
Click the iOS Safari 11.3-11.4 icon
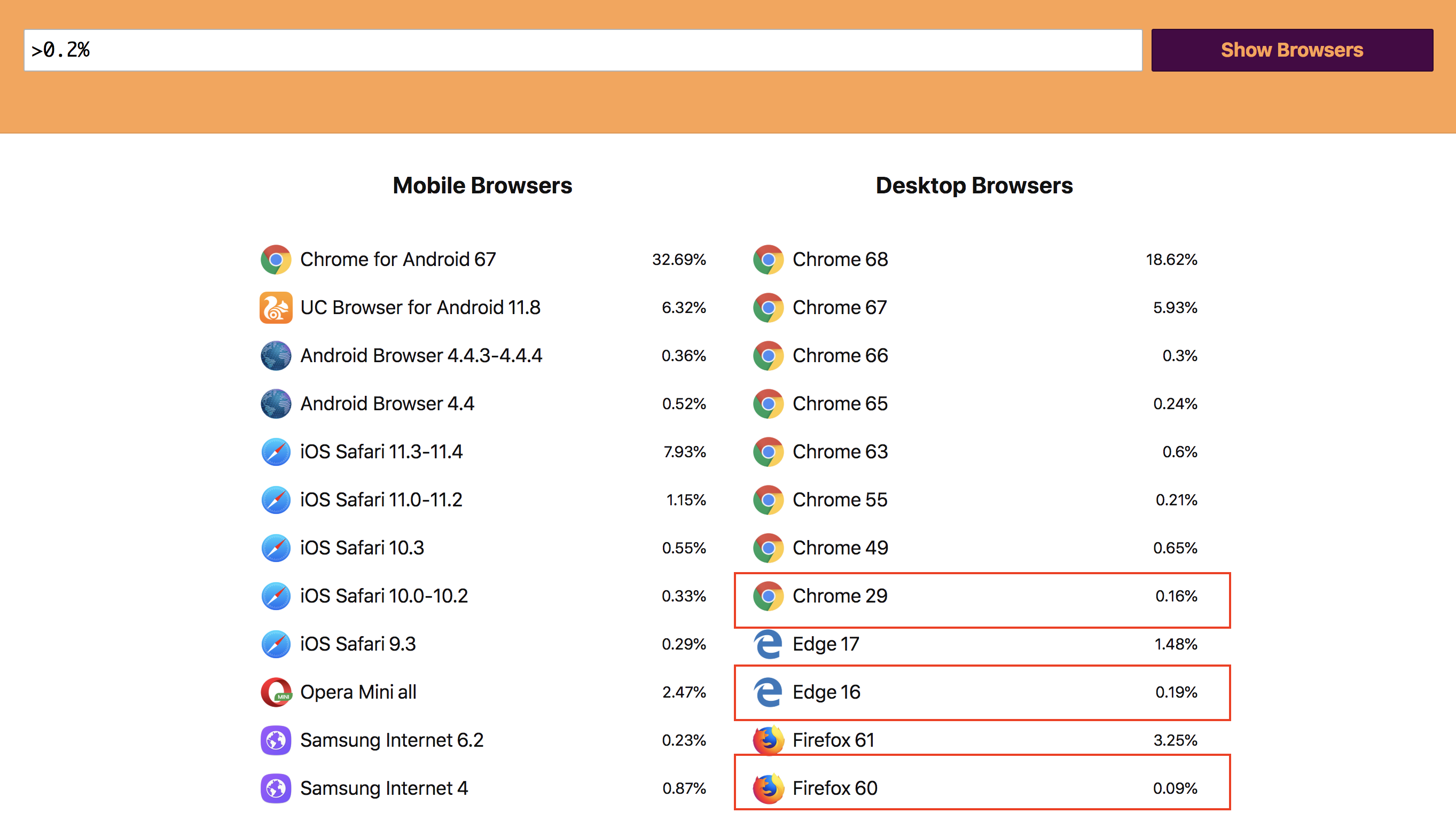(x=275, y=451)
